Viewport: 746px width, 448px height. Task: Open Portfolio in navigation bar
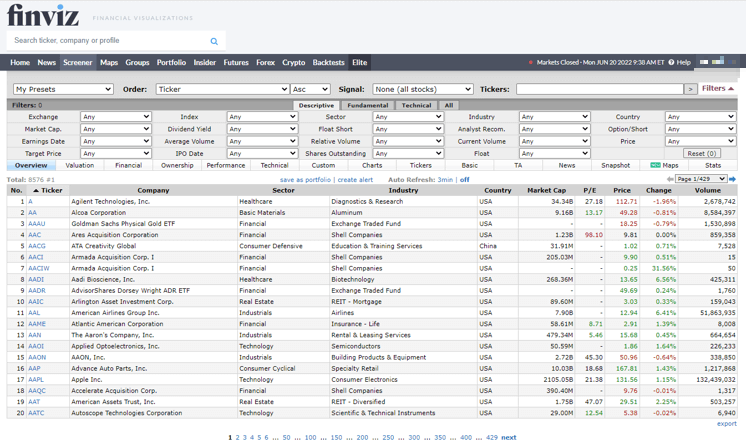171,62
